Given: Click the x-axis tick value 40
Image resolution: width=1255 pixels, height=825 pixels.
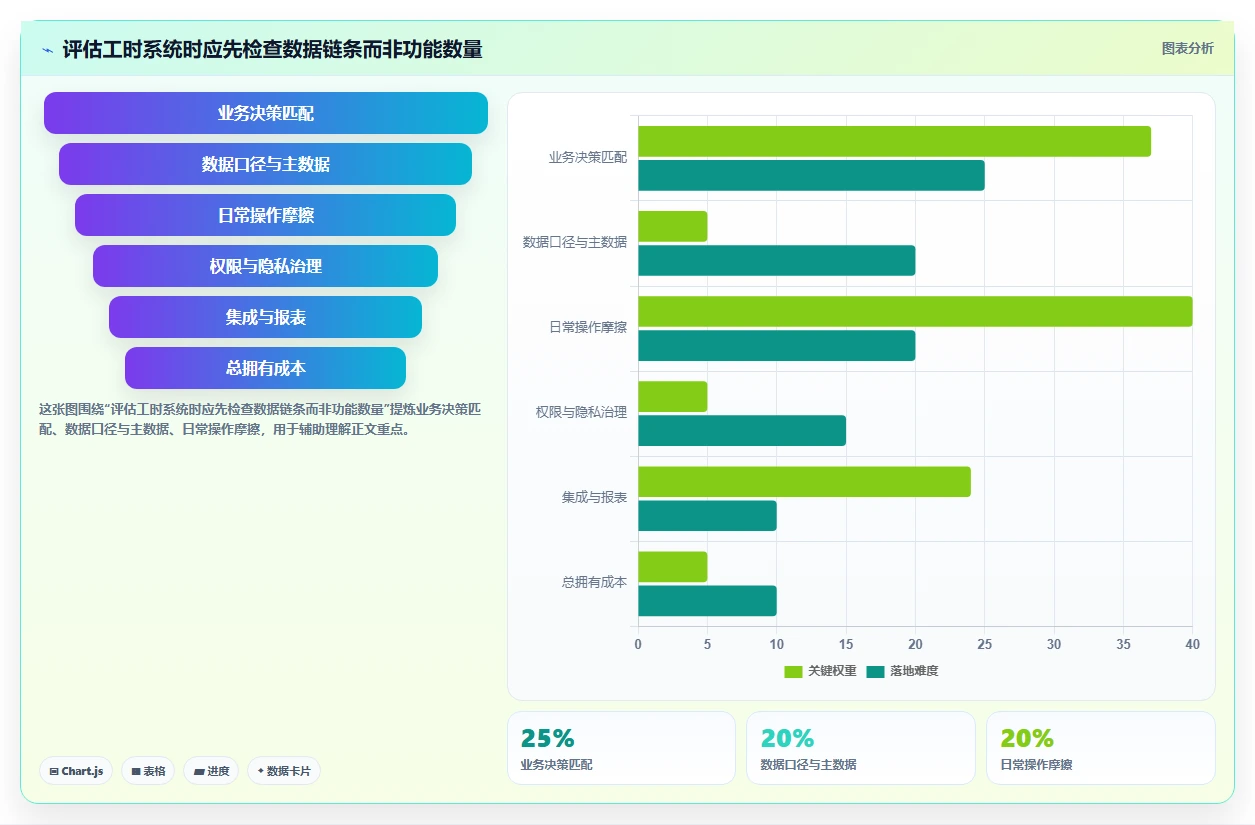Looking at the screenshot, I should tap(1192, 644).
